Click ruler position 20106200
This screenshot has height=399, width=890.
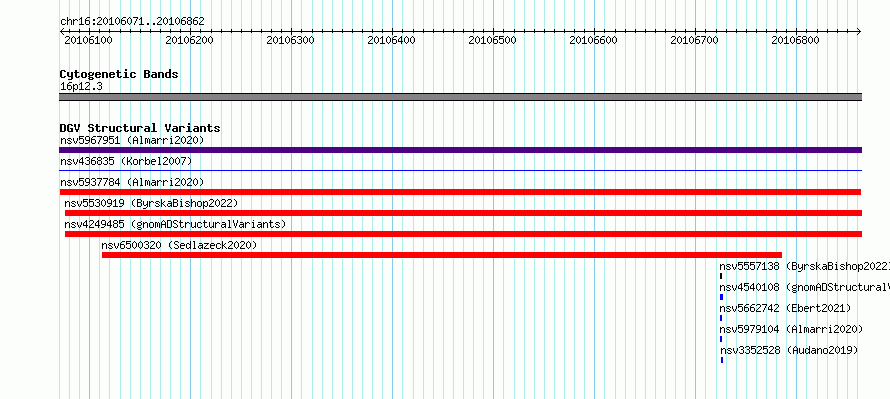pos(189,40)
